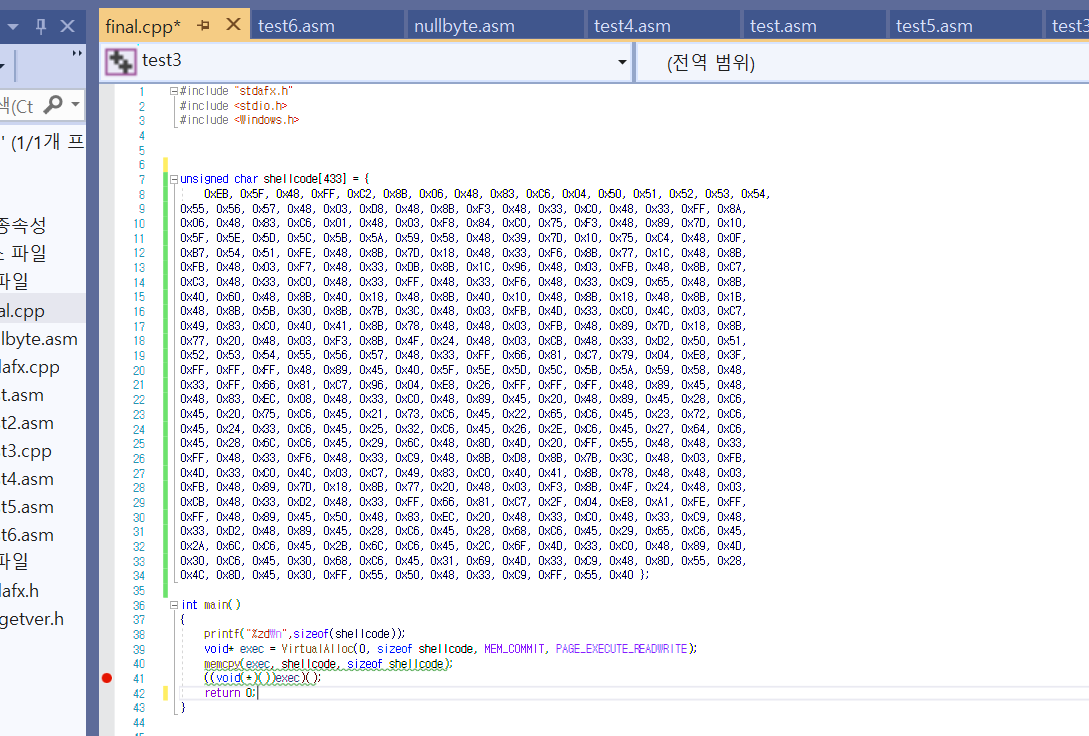Screen dimensions: 1089x736
Task: Collapse the main function block
Action: (174, 605)
